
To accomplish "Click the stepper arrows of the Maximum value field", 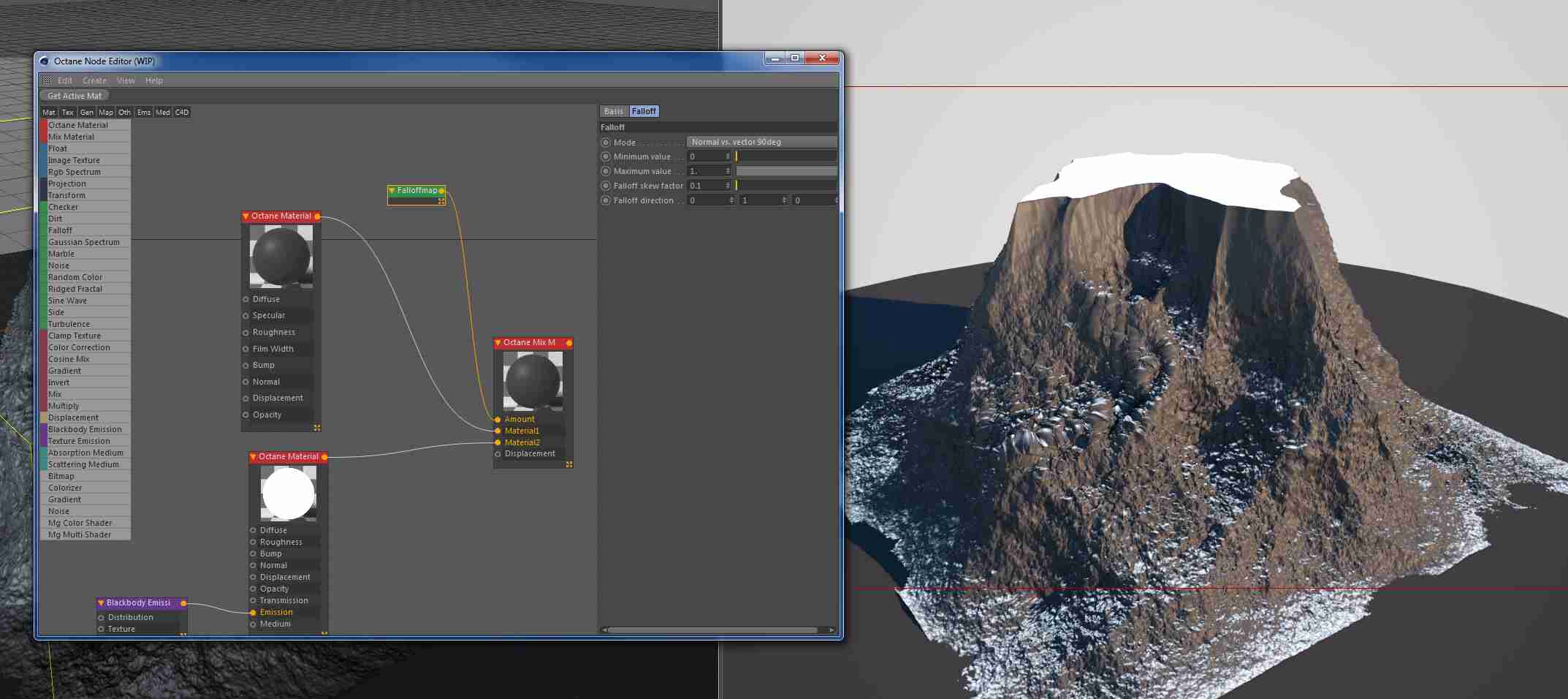I will click(x=728, y=171).
